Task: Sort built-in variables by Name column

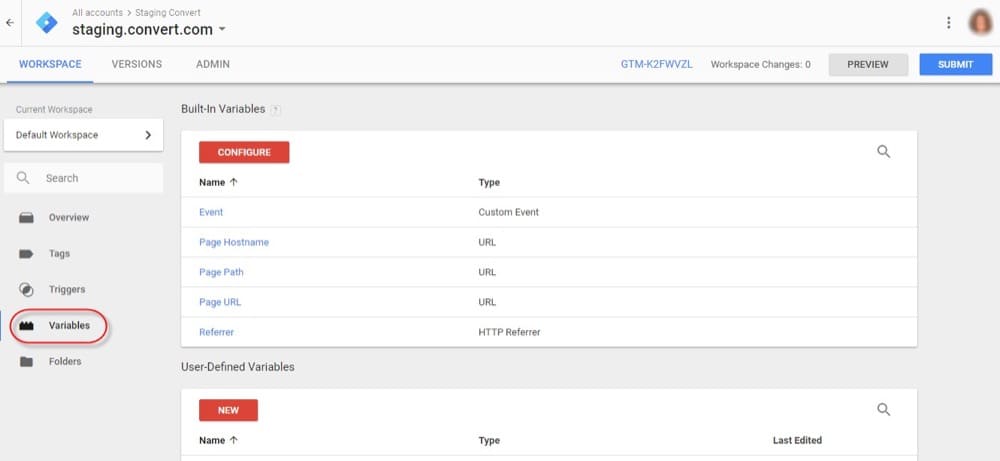Action: coord(211,183)
